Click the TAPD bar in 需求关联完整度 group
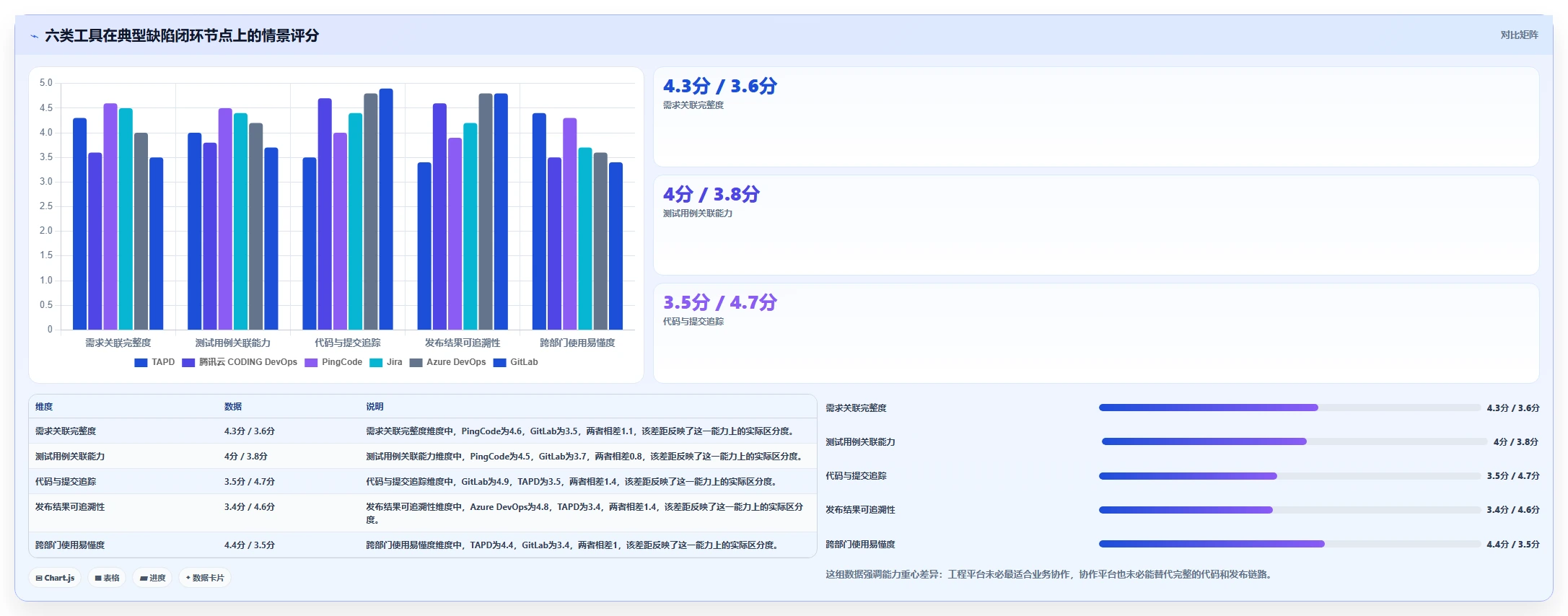 pyautogui.click(x=79, y=224)
